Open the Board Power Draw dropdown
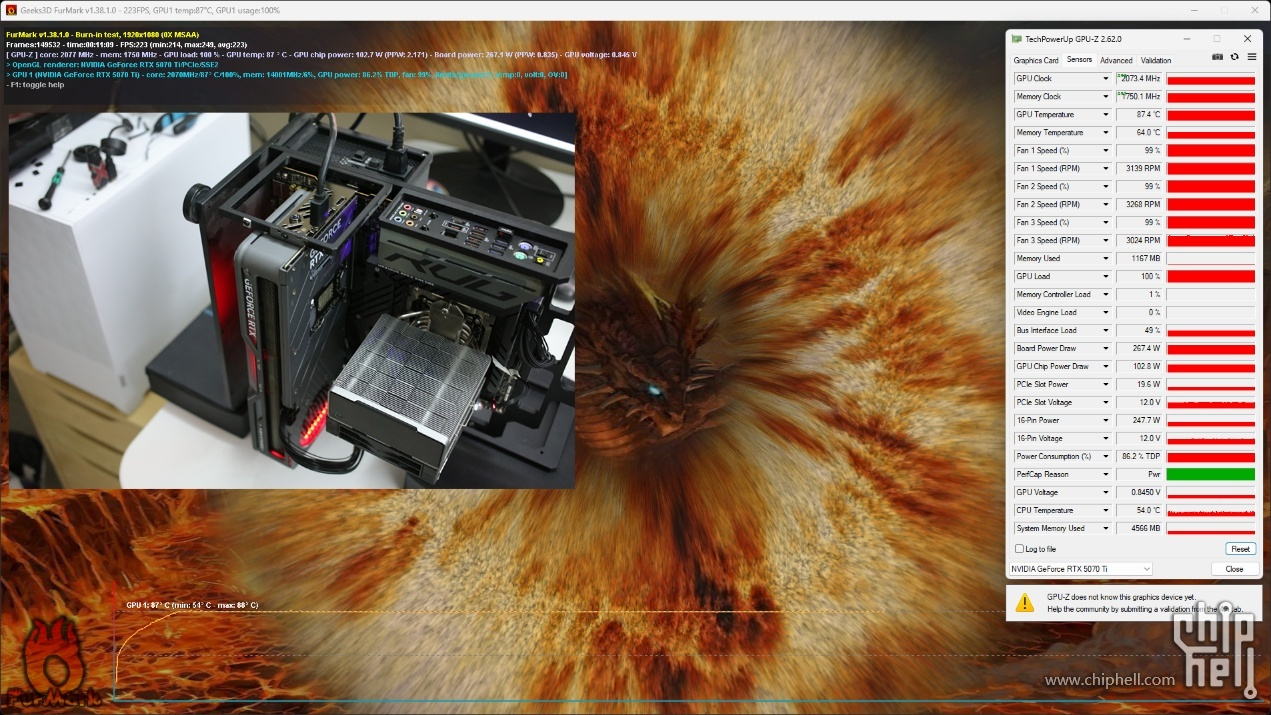 pos(1105,349)
